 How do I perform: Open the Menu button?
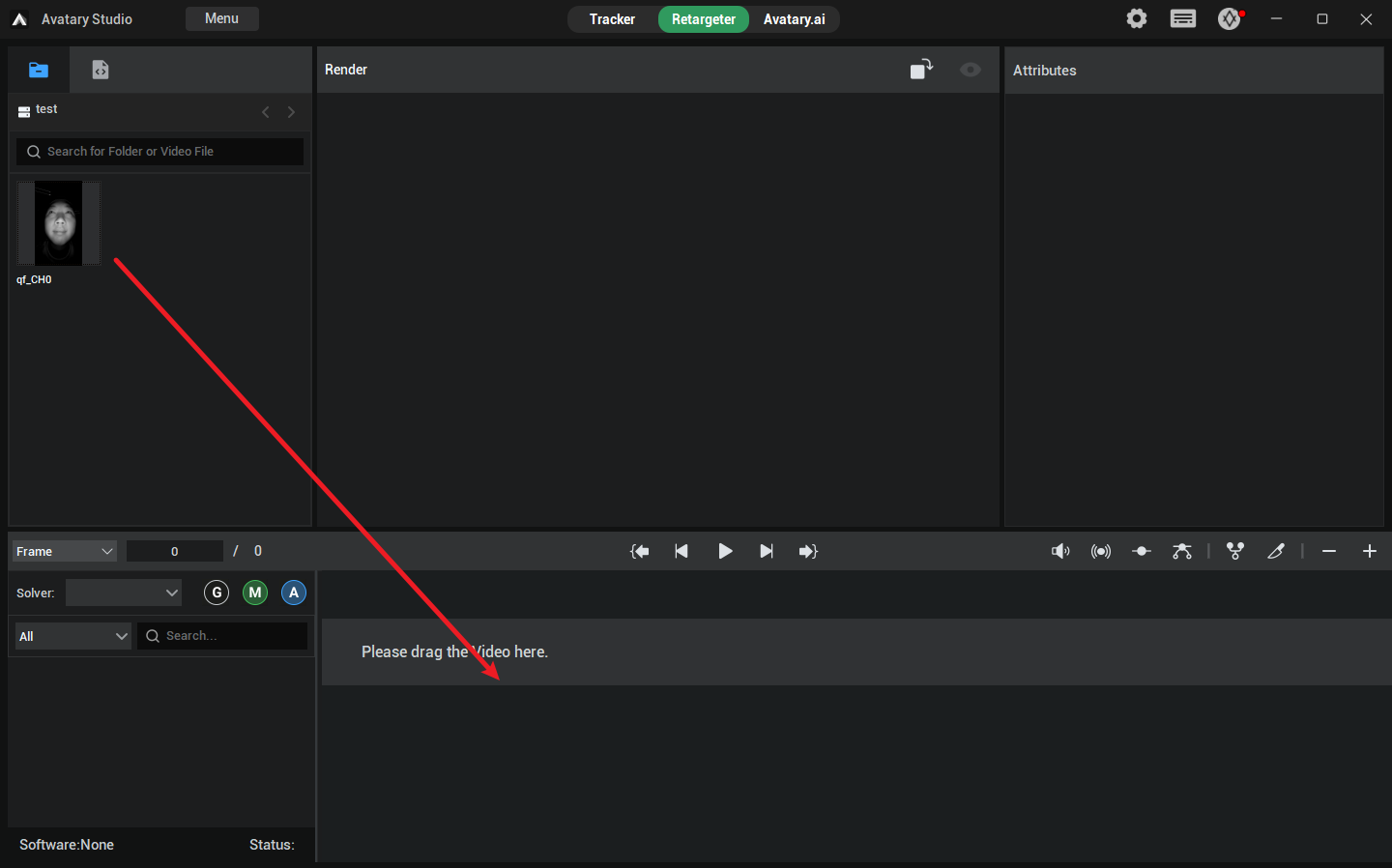pyautogui.click(x=222, y=18)
